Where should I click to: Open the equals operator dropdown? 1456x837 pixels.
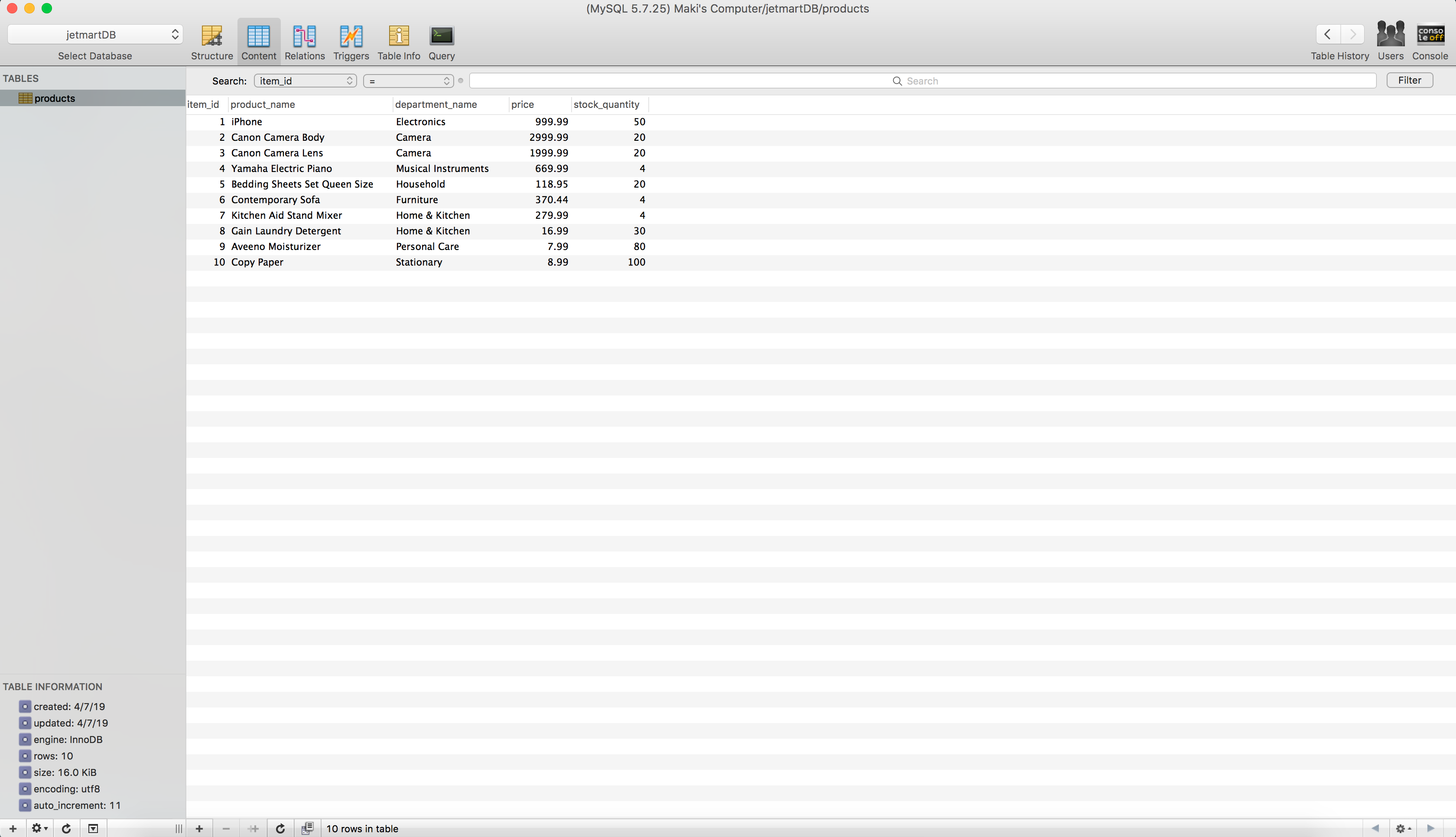(408, 81)
